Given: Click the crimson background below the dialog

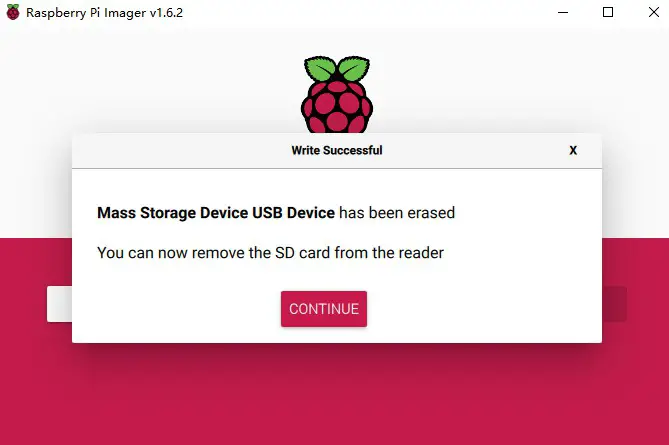Looking at the screenshot, I should click(336, 395).
